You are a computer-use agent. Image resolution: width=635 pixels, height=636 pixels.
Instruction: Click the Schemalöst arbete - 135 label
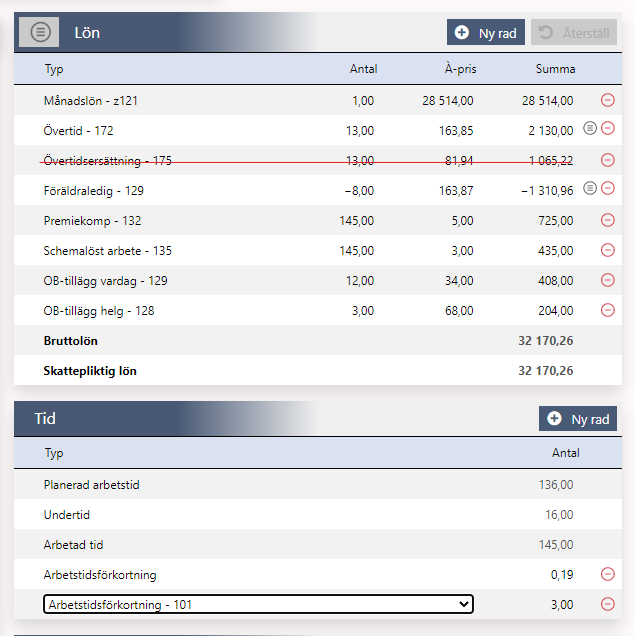coord(107,251)
